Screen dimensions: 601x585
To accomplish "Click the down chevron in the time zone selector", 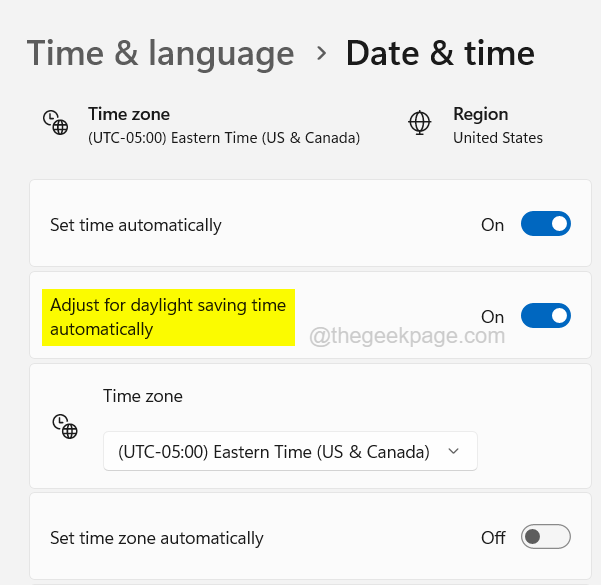I will tap(454, 452).
